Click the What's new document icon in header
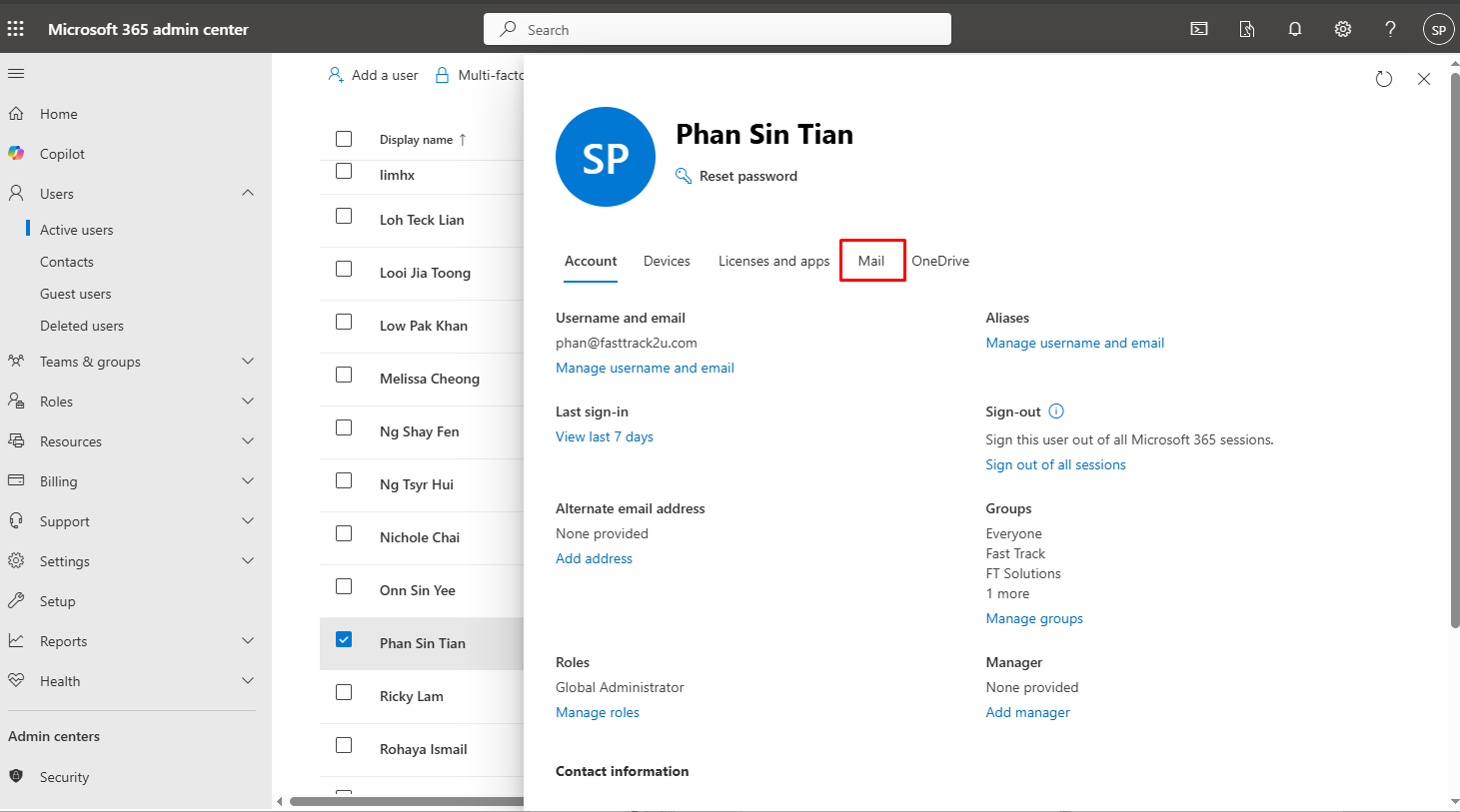The width and height of the screenshot is (1460, 812). pos(1247,29)
